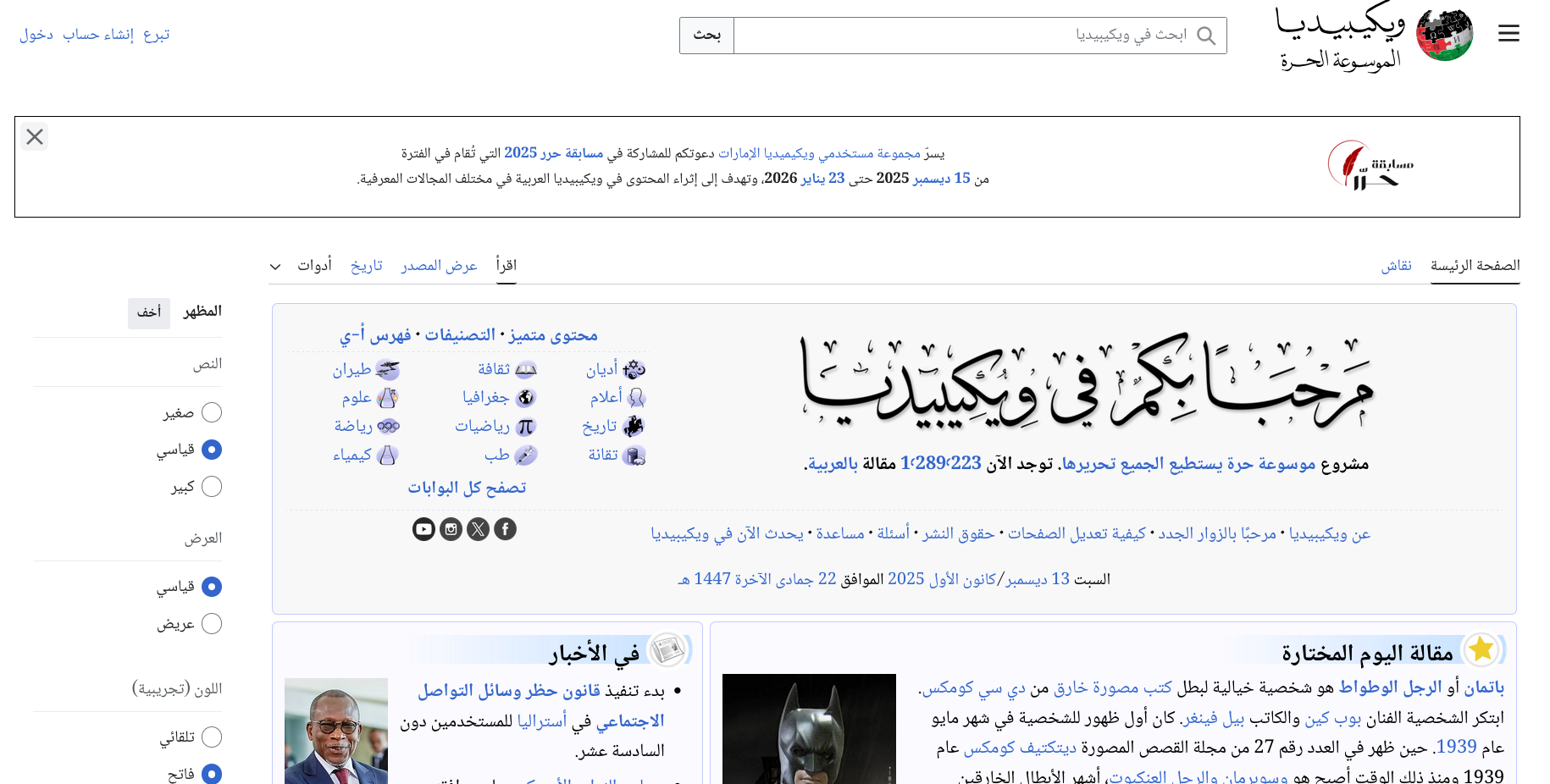Viewport: 1550px width, 784px height.
Task: Open the باتمان article link
Action: (x=1485, y=687)
